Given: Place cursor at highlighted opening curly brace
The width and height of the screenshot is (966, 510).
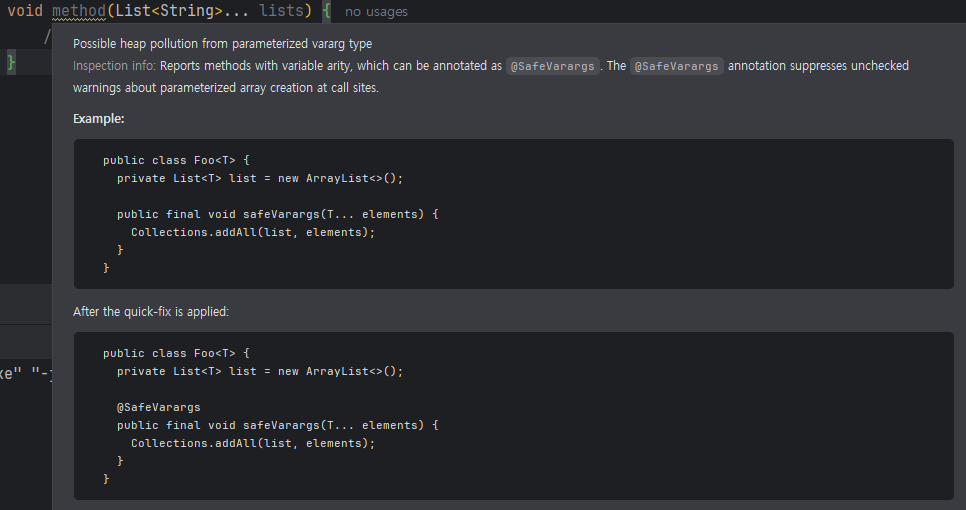Looking at the screenshot, I should 326,12.
